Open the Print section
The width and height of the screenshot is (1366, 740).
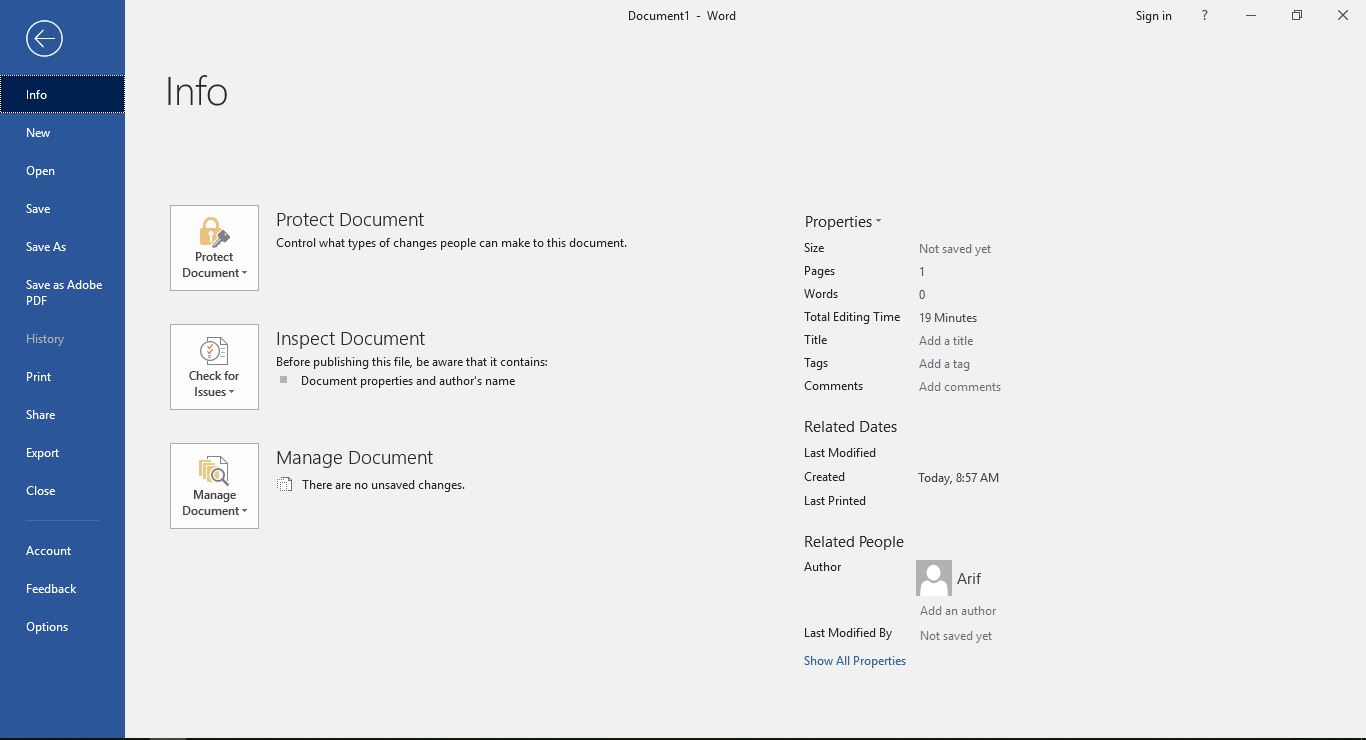pos(38,376)
